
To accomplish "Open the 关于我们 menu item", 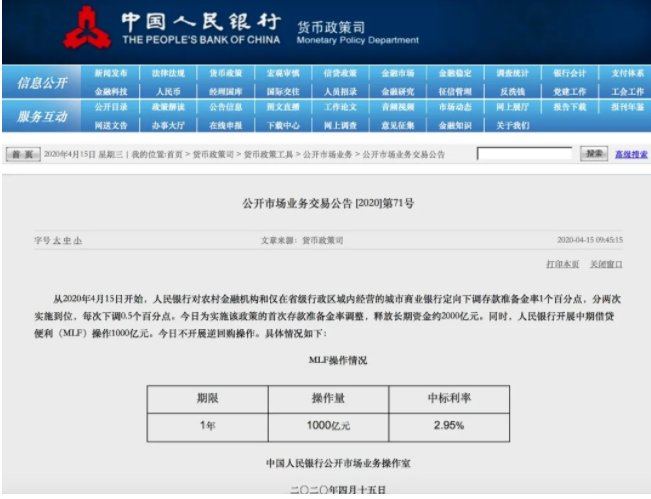I will pyautogui.click(x=513, y=125).
